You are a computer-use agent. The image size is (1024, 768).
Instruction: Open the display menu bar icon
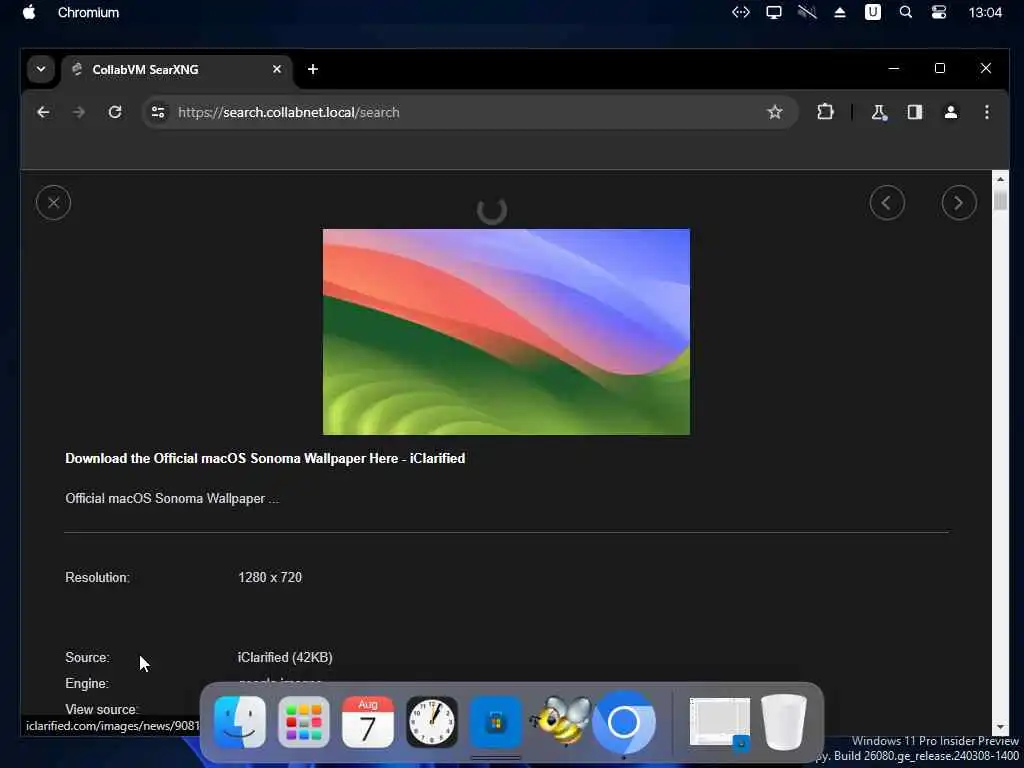click(774, 12)
